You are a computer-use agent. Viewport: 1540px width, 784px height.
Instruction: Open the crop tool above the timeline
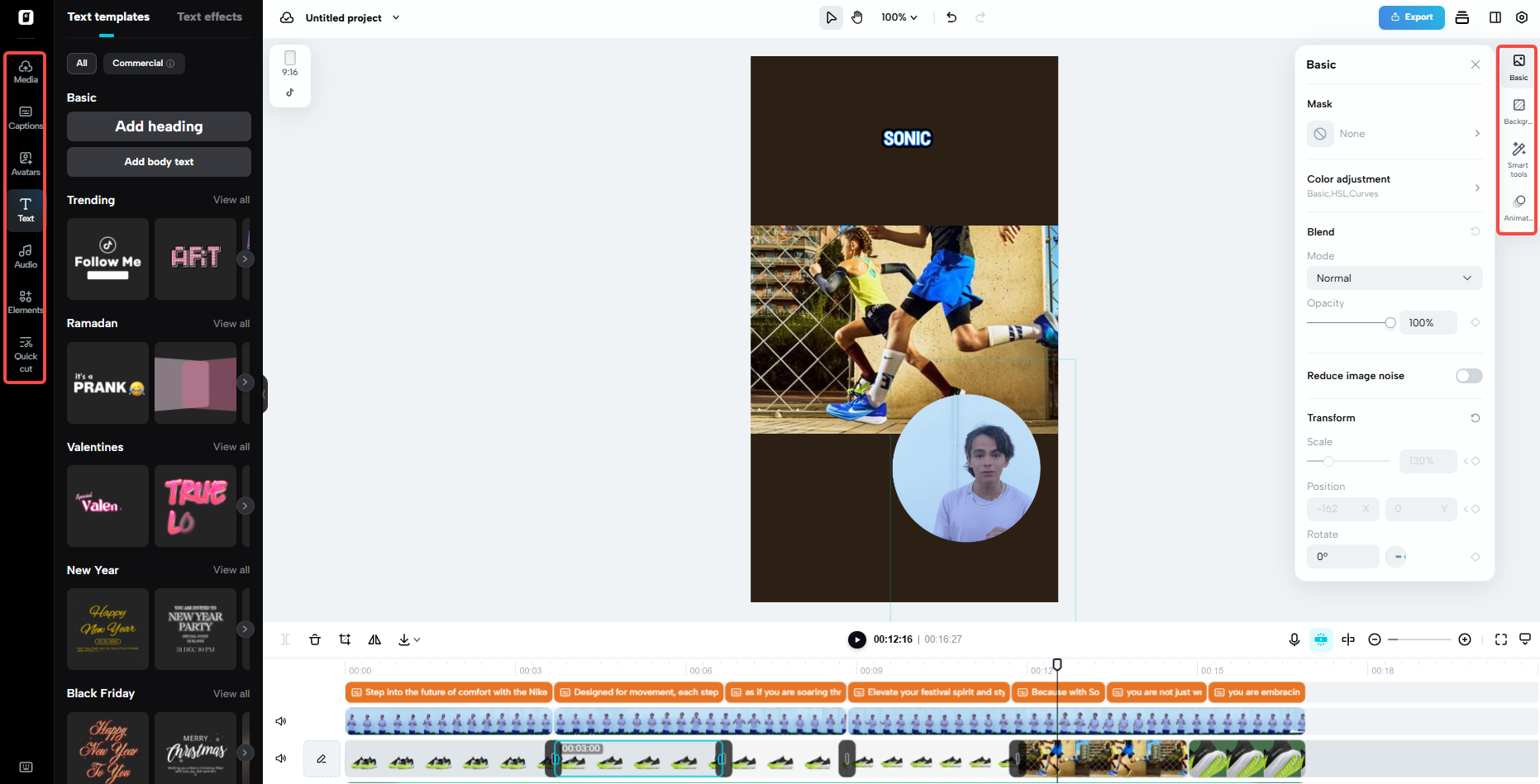click(x=345, y=639)
